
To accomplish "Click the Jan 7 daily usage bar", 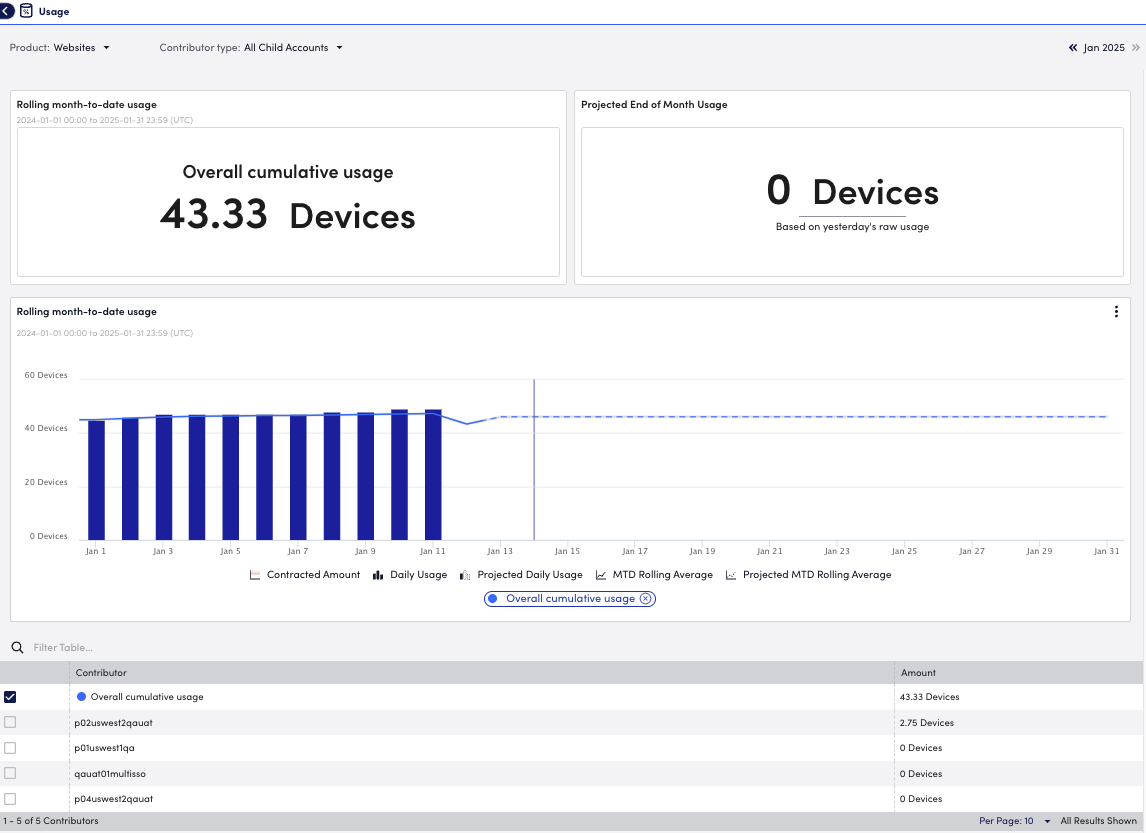I will click(x=298, y=478).
